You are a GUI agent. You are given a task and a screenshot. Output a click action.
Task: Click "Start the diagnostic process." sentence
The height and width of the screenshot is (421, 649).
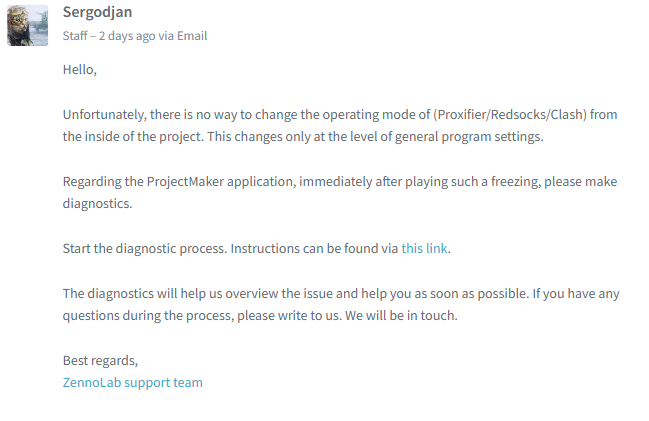point(136,248)
